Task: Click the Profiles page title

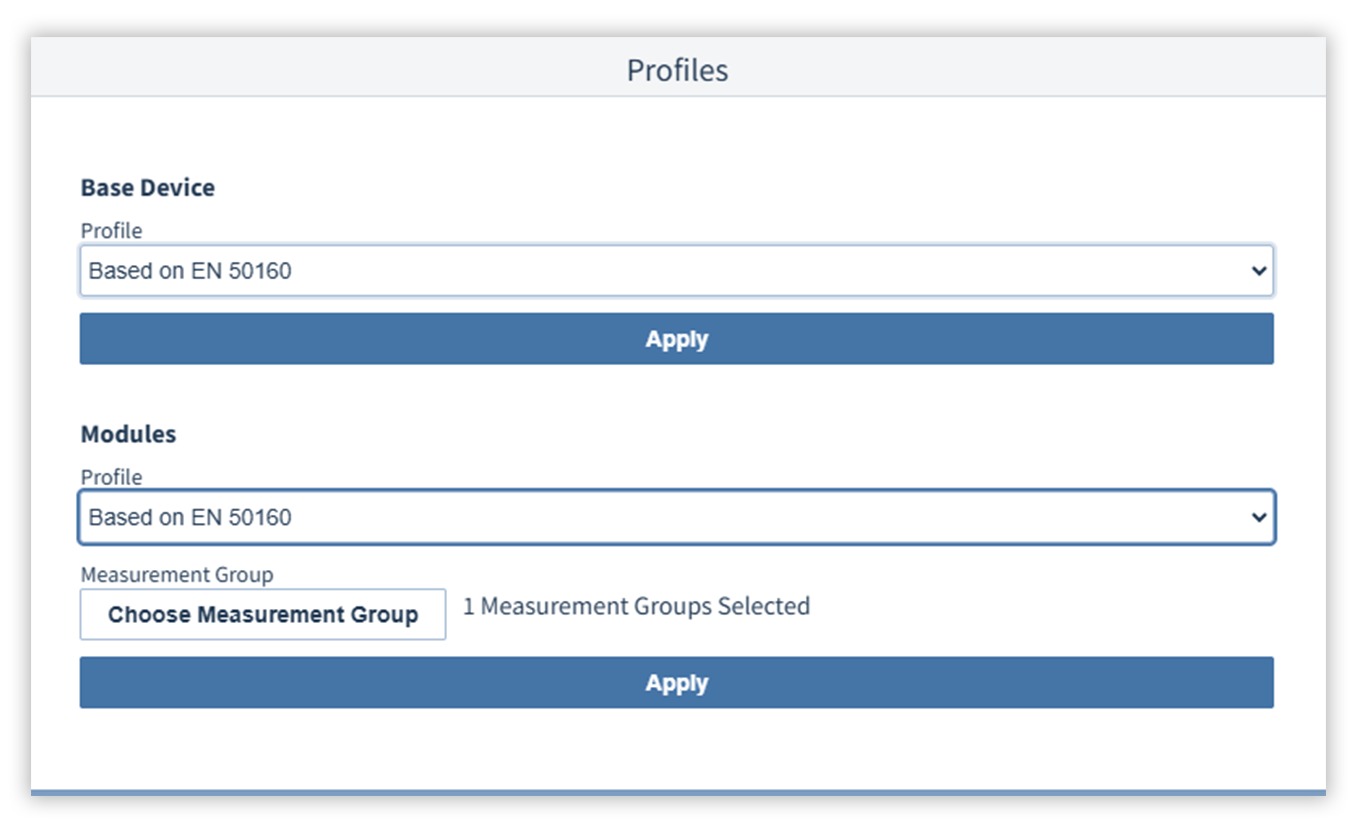Action: click(677, 70)
